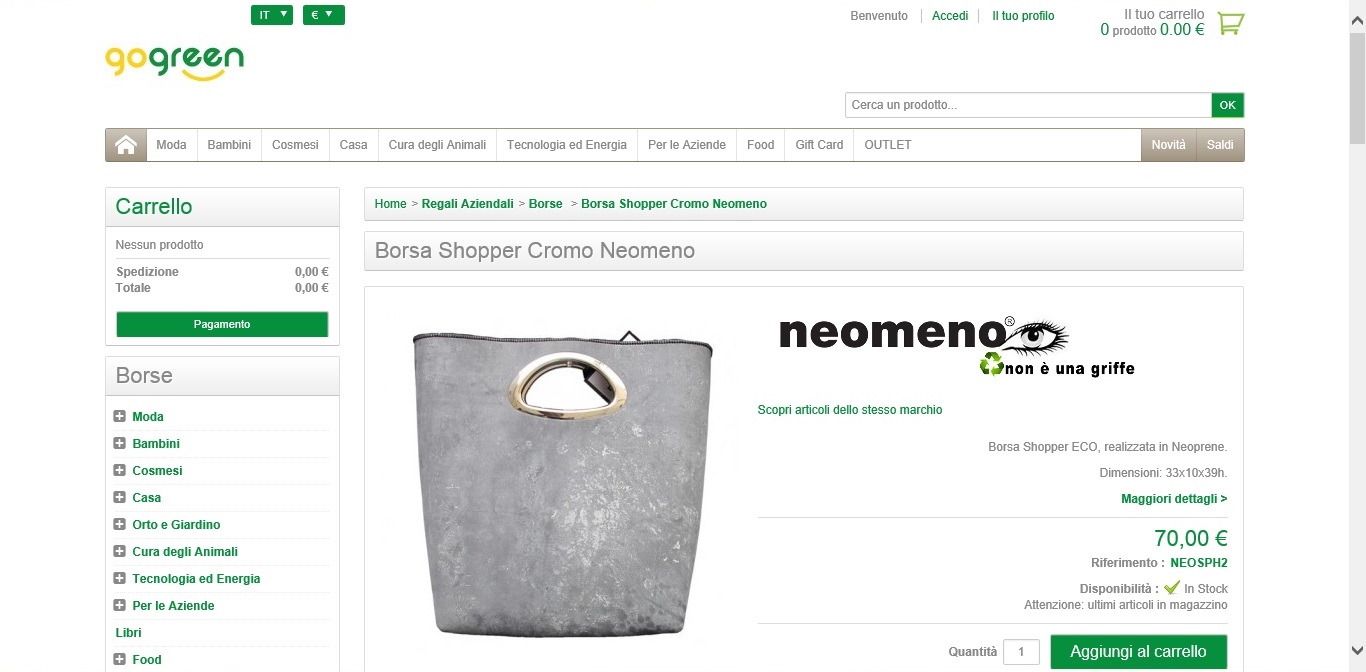Expand Food plus icon in sidebar

[120, 659]
